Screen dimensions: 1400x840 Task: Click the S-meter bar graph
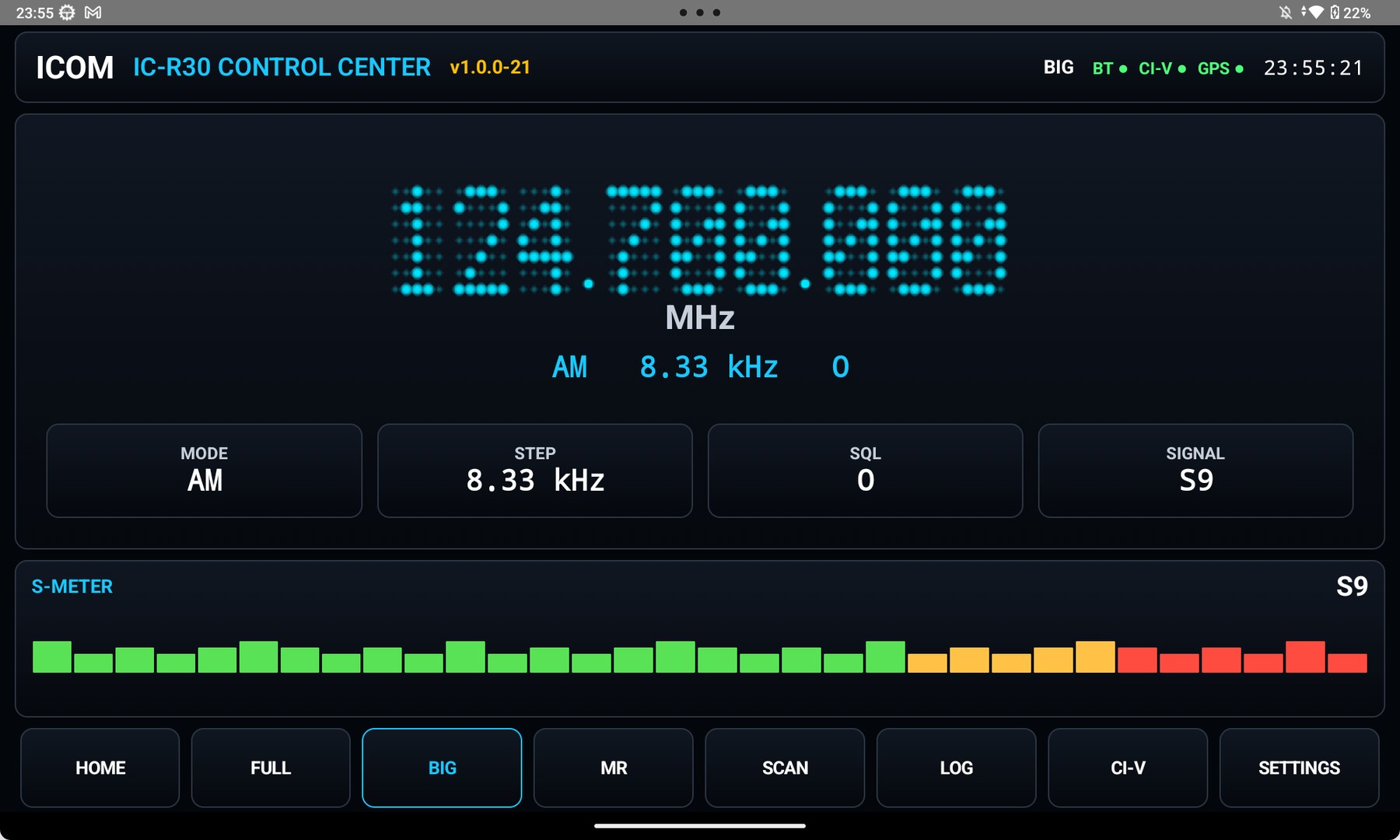[699, 656]
